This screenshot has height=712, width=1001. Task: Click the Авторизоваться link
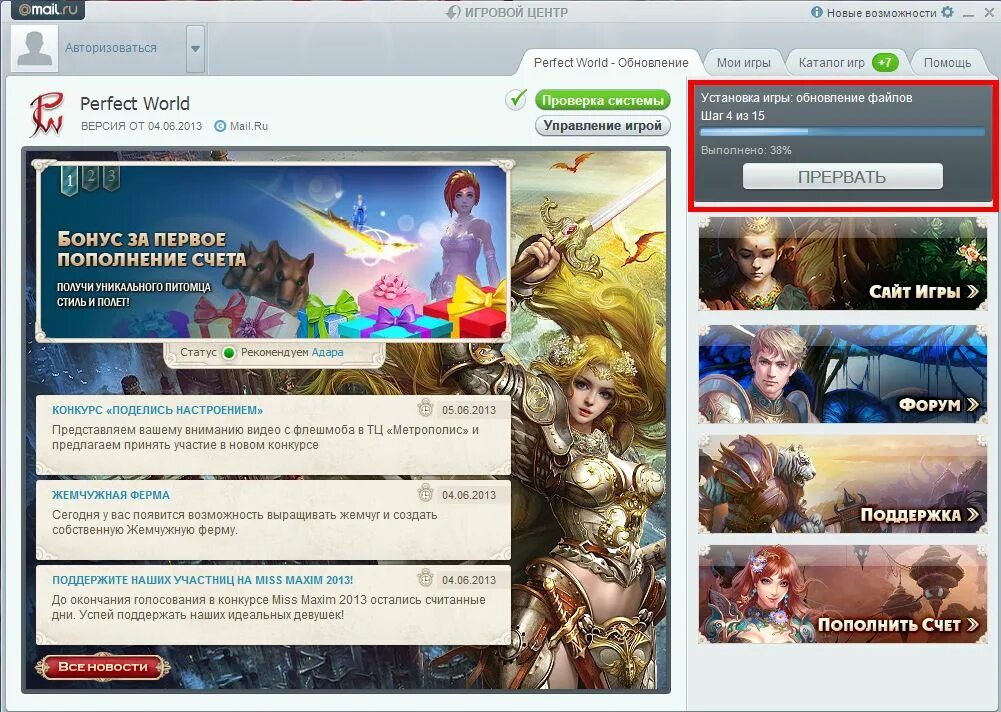[x=110, y=48]
